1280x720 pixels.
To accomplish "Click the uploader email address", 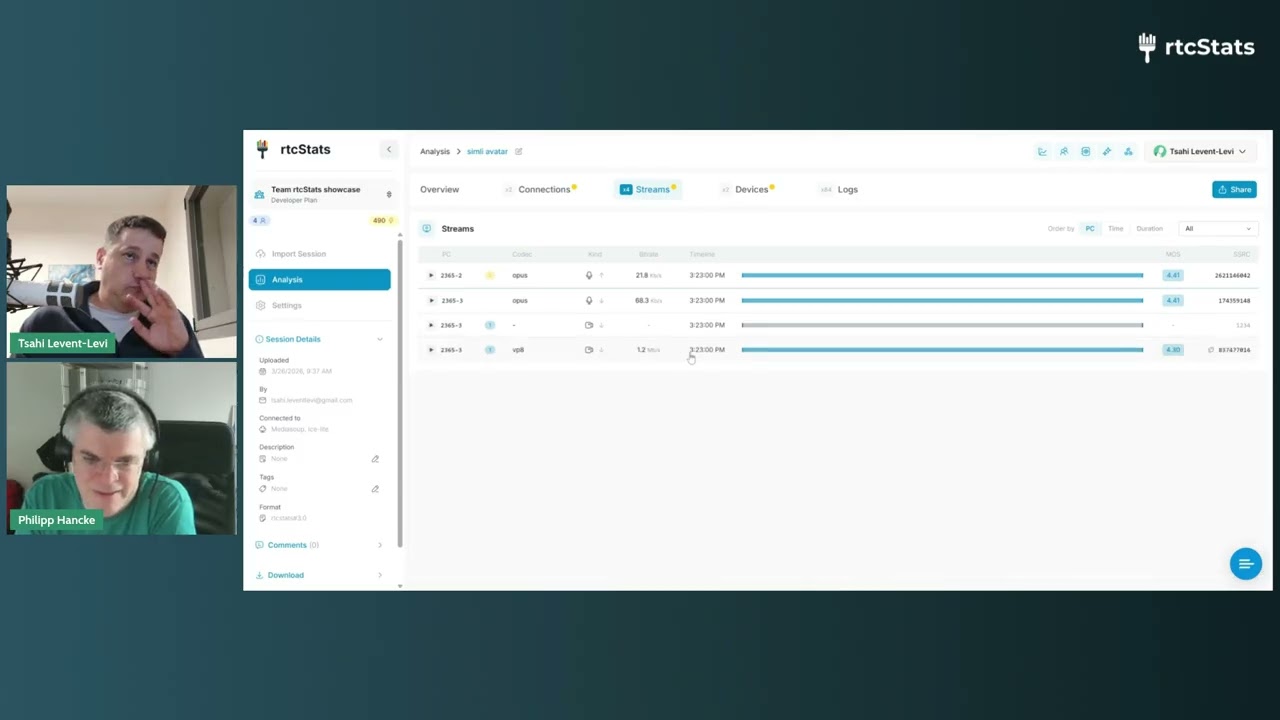I will coord(311,400).
